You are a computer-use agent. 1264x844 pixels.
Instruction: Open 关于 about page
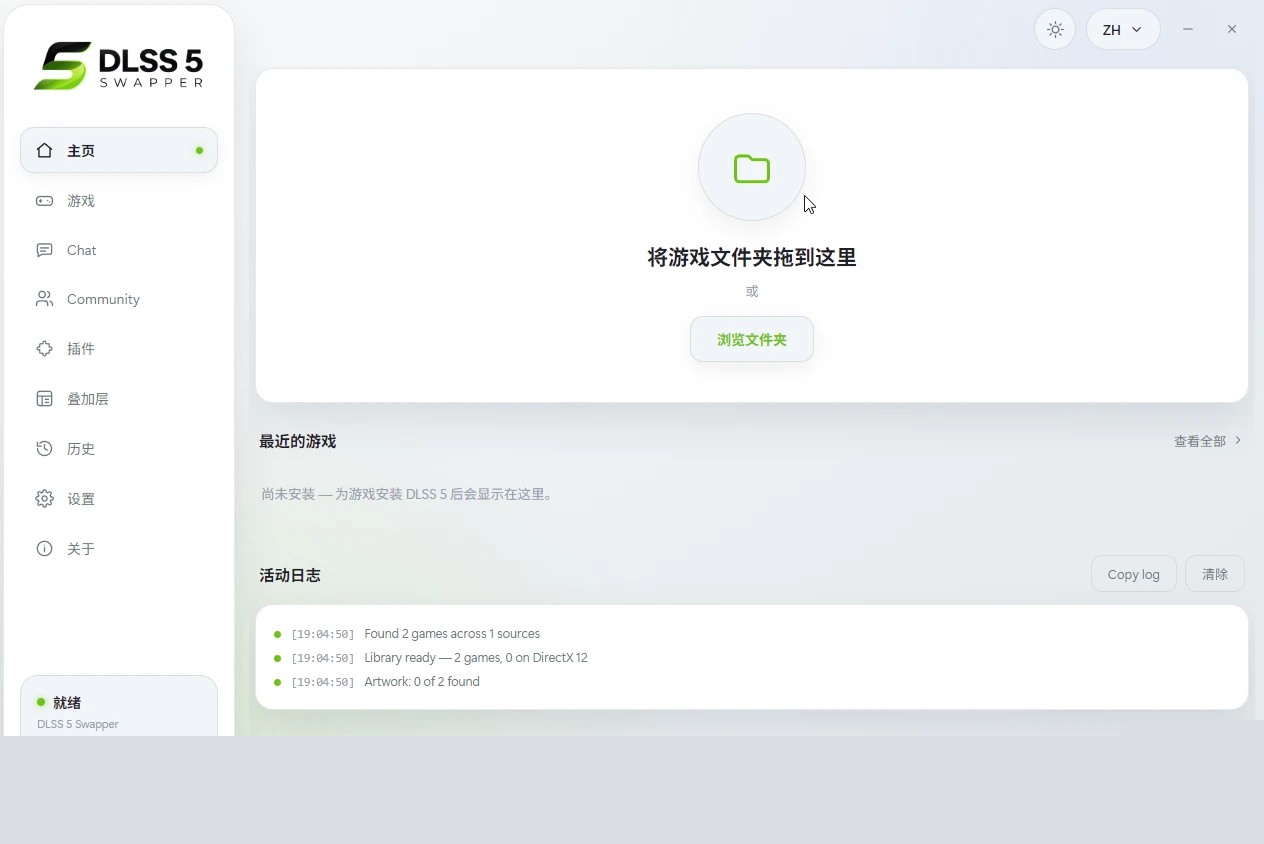(x=119, y=549)
